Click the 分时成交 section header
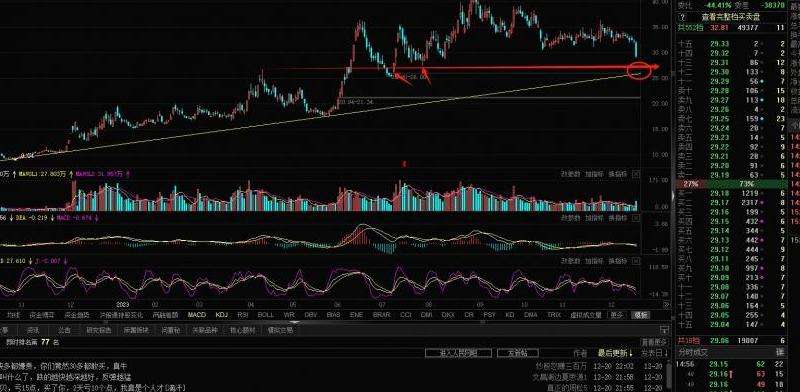800x392 pixels. (693, 352)
